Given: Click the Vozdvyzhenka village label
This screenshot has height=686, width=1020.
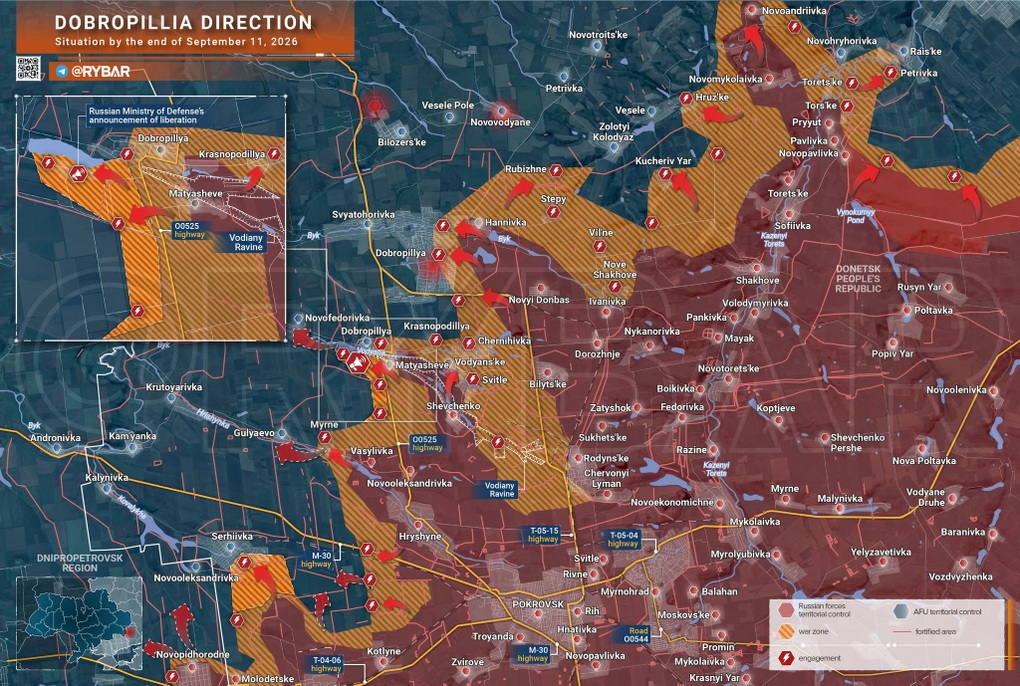Looking at the screenshot, I should click(961, 577).
